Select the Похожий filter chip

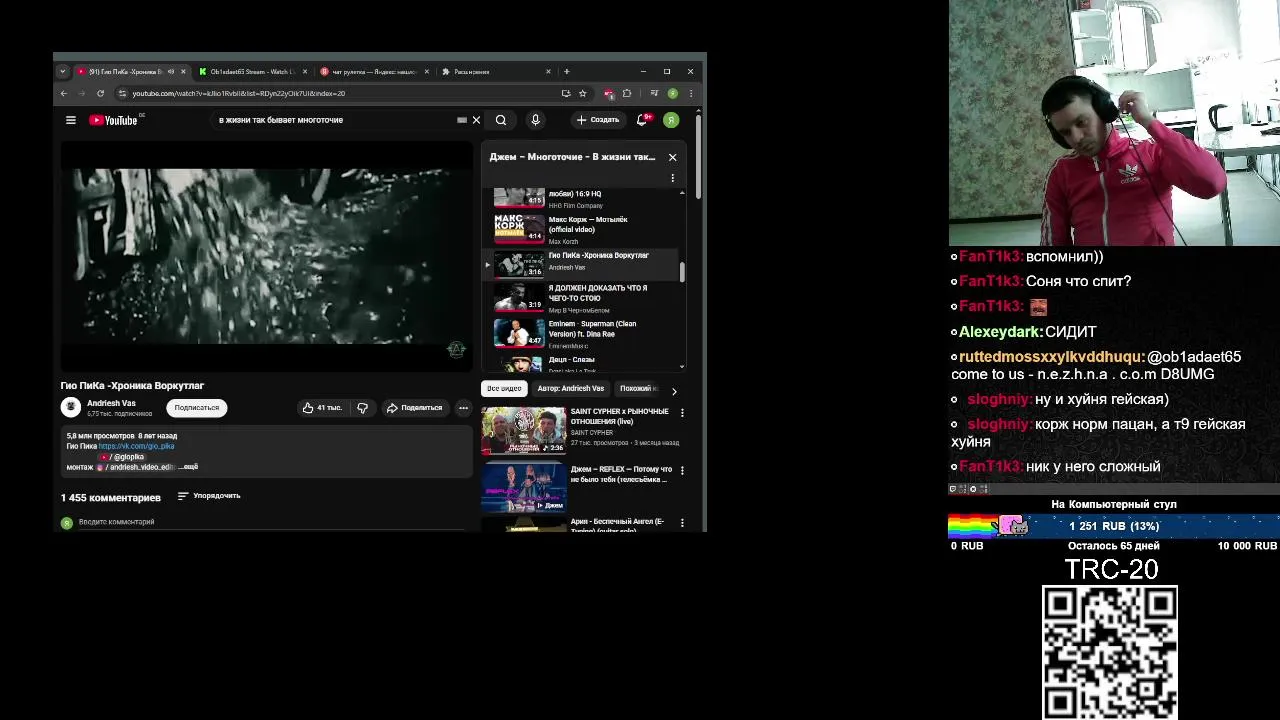[636, 389]
